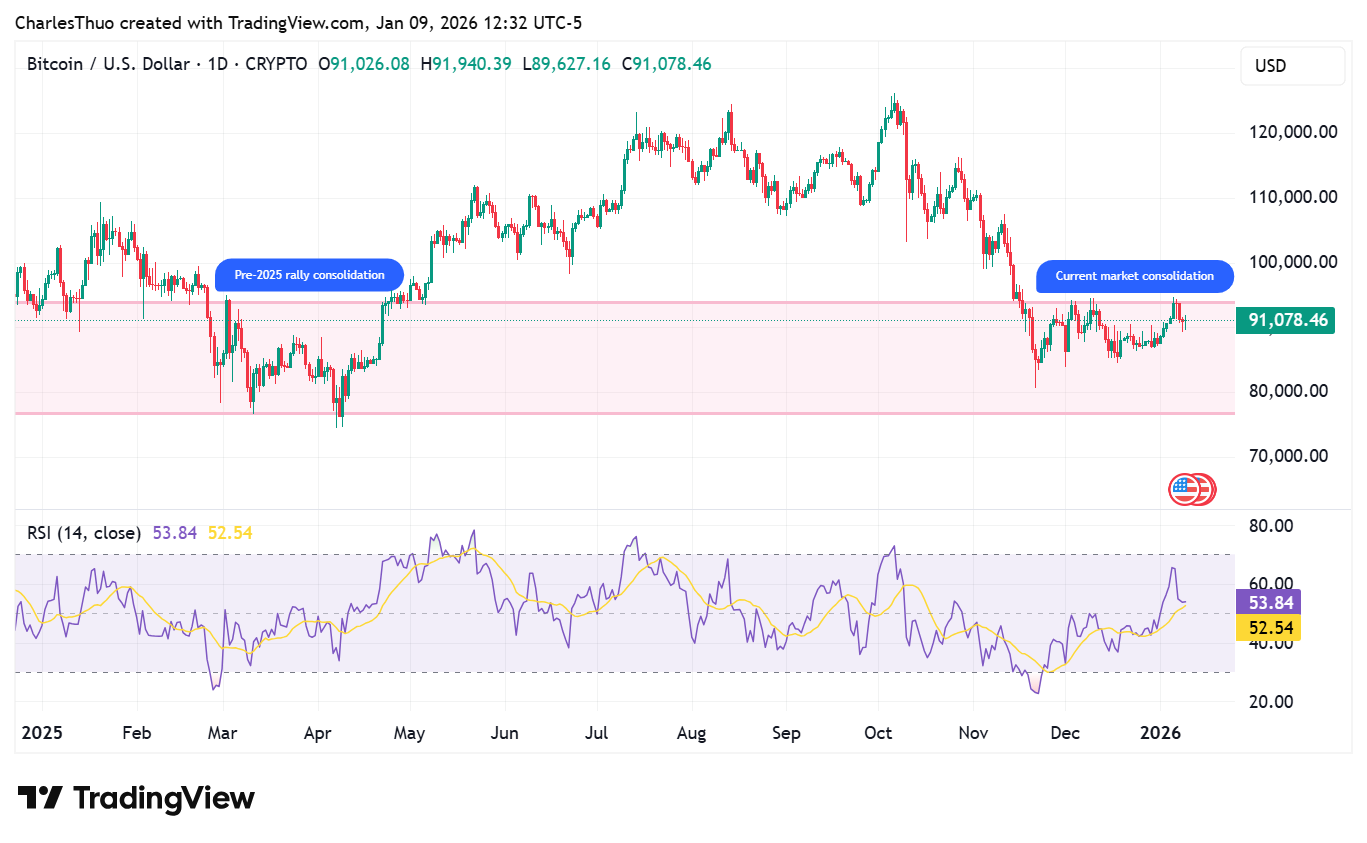Select the 2025 label on the time axis
Viewport: 1367px width, 843px height.
(41, 732)
